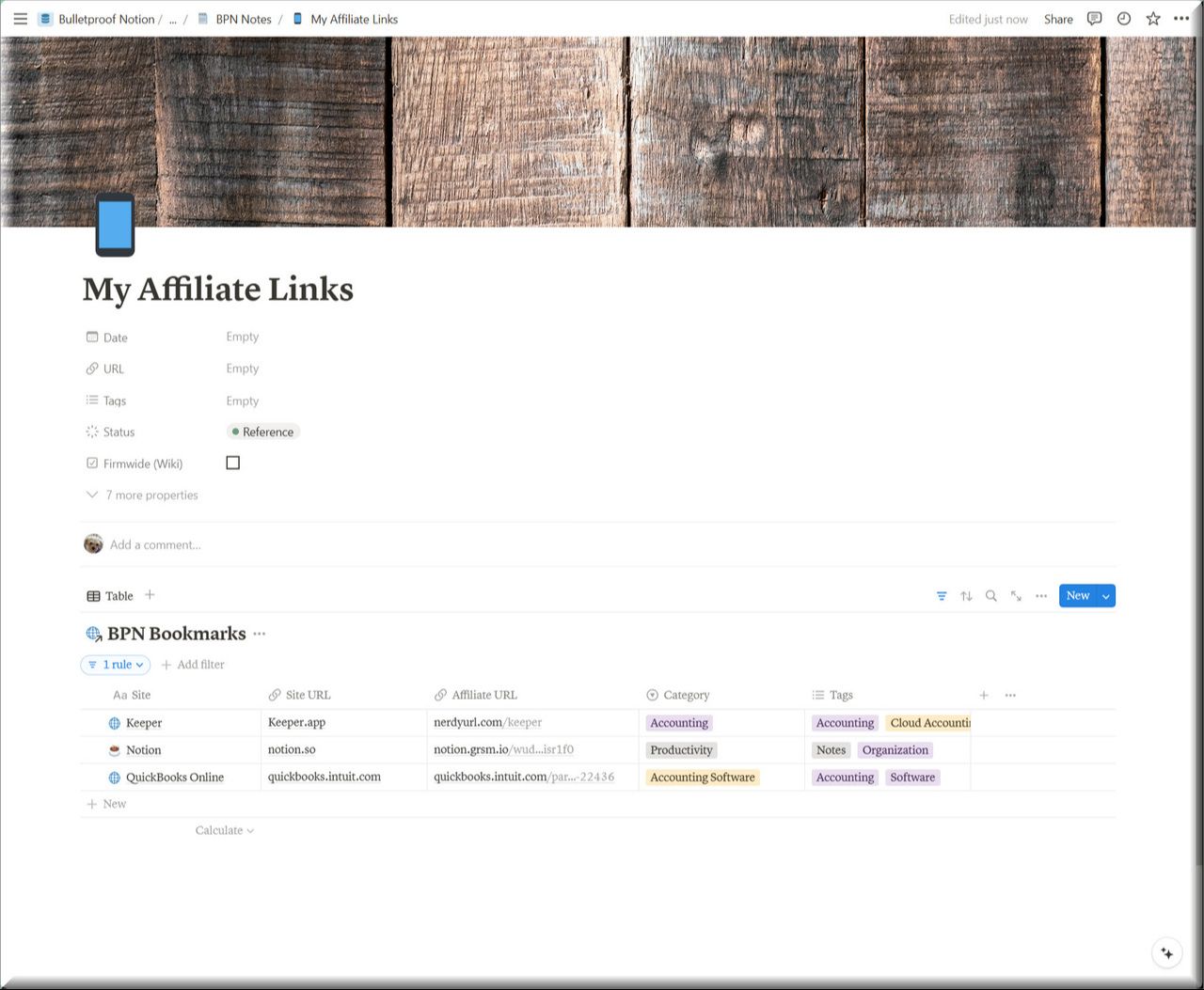Click the smartphone page icon

click(115, 225)
